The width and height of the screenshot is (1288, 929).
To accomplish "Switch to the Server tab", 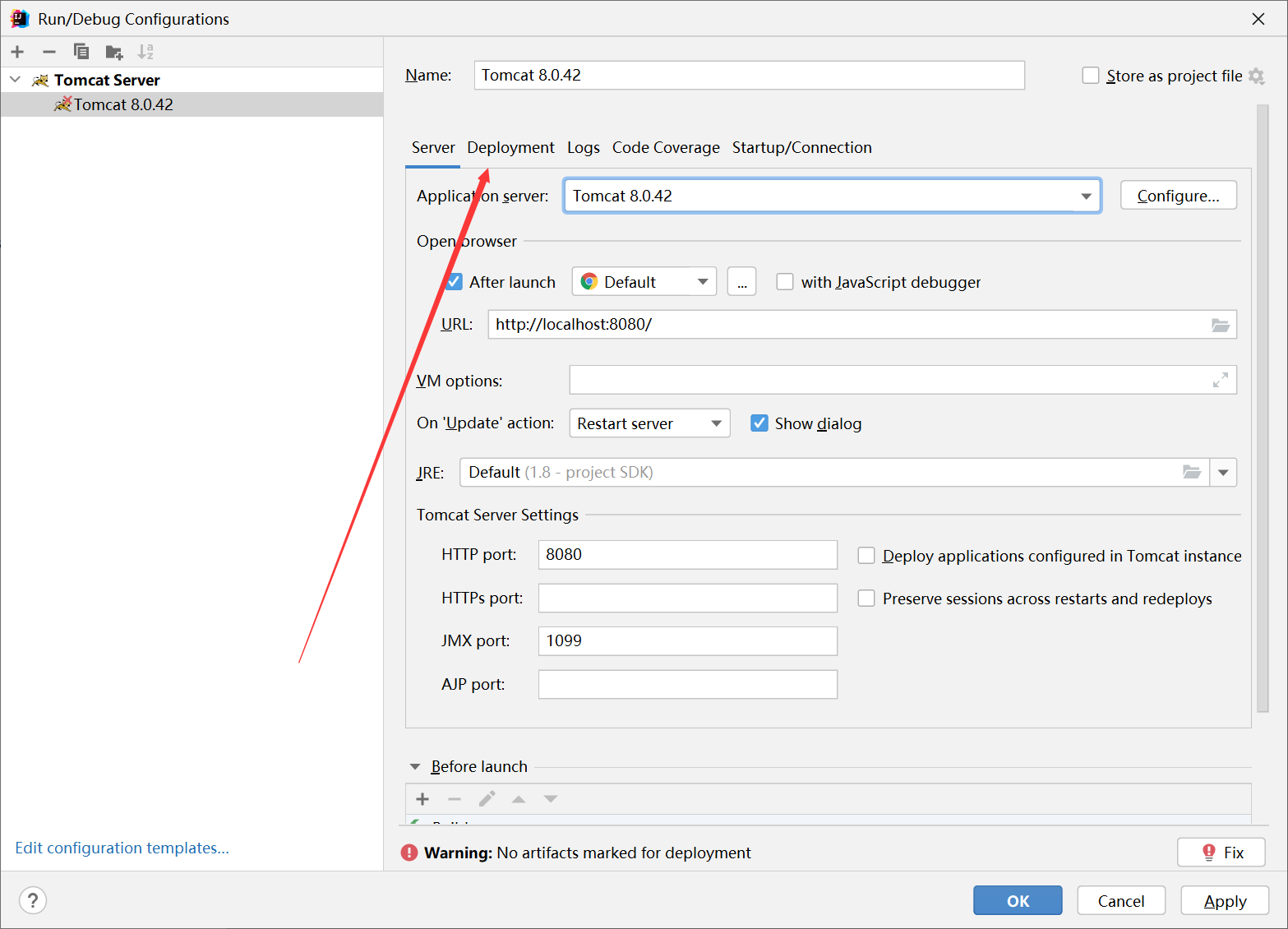I will tap(433, 147).
